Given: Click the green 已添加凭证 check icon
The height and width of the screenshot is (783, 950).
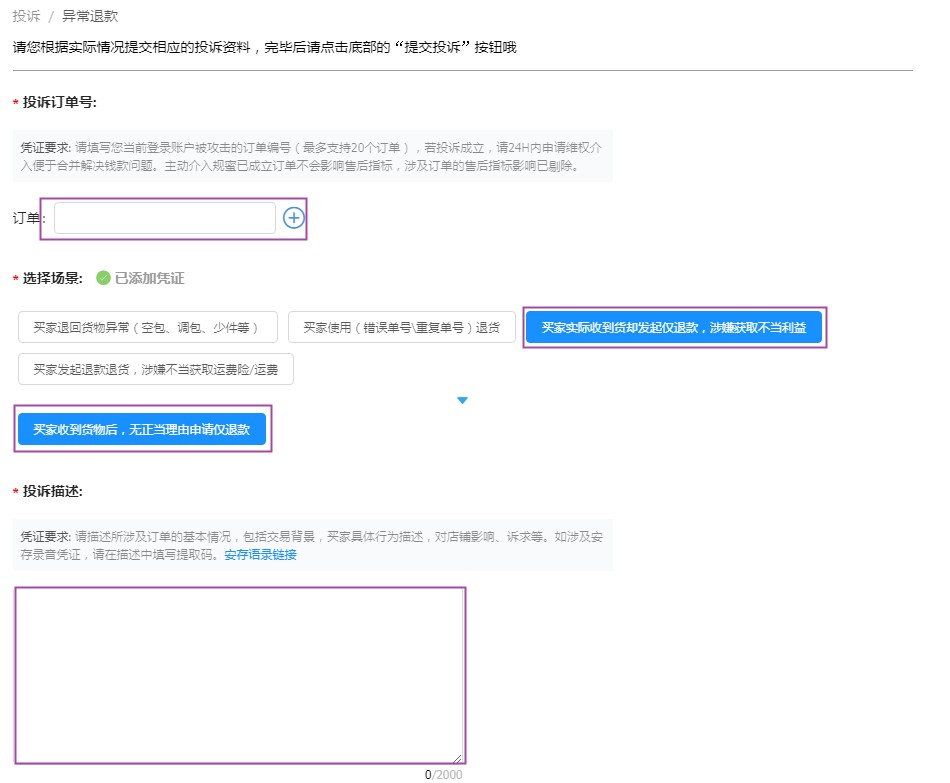Looking at the screenshot, I should [104, 278].
